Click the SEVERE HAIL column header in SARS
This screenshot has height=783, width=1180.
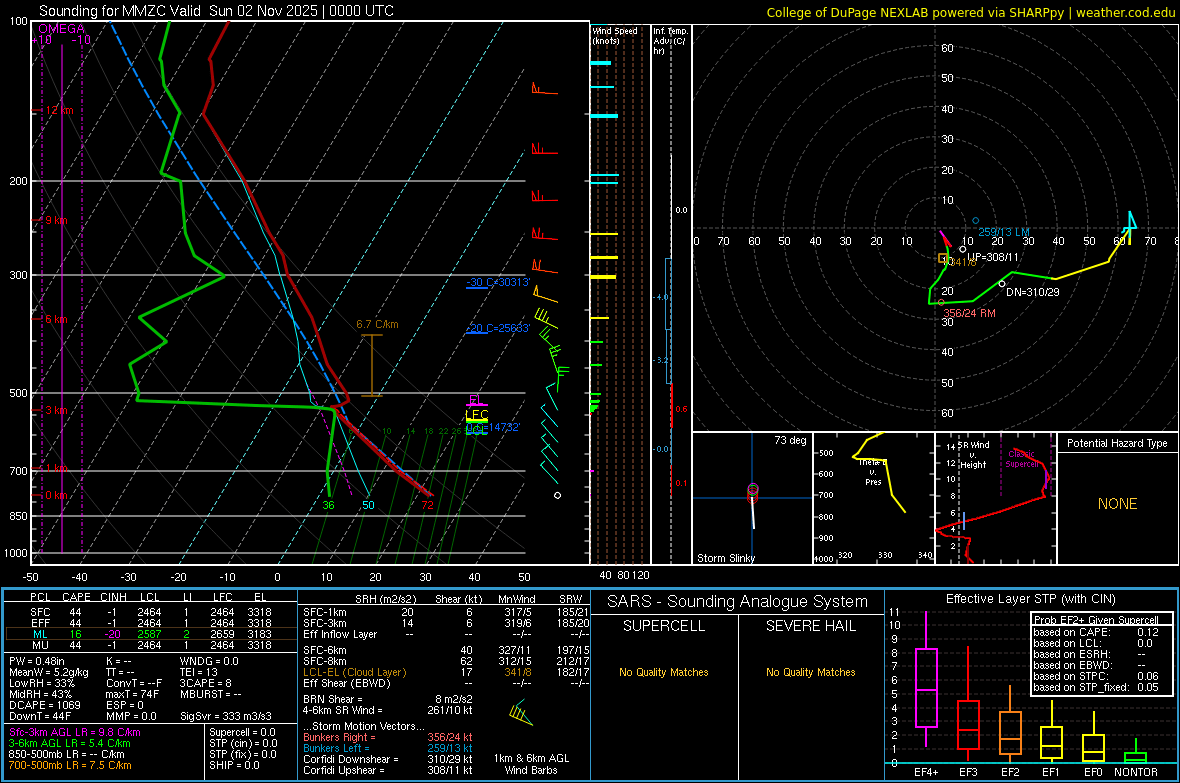(810, 626)
